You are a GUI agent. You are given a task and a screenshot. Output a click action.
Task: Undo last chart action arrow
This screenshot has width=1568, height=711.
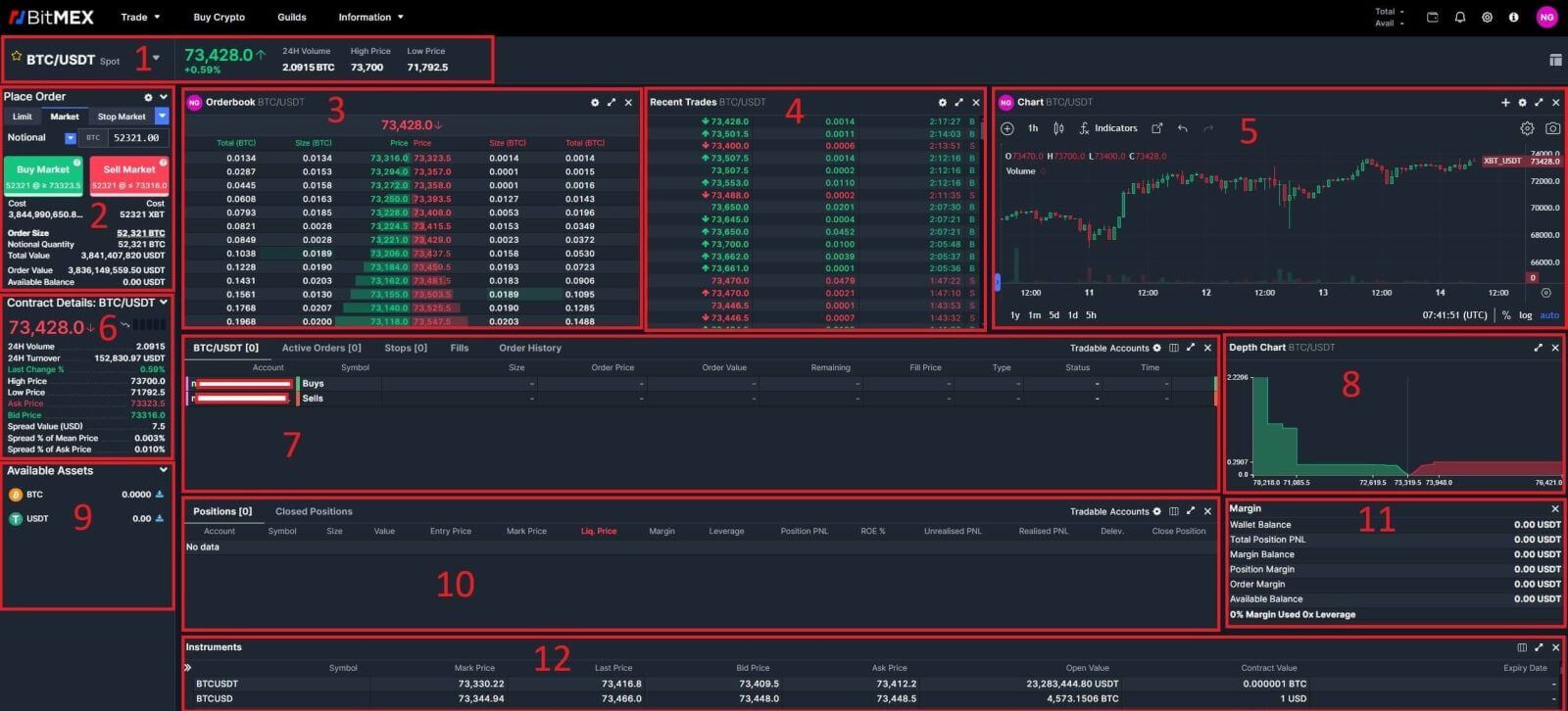pos(1183,128)
